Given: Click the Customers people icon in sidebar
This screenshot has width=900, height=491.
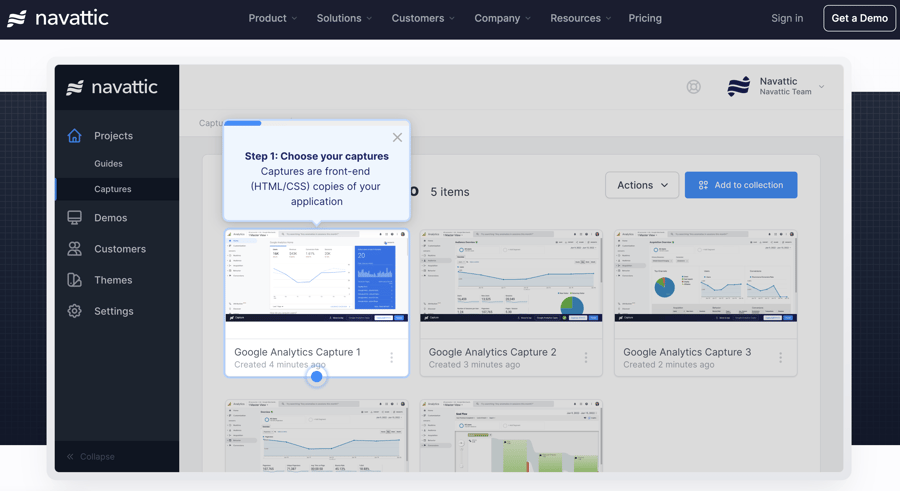Looking at the screenshot, I should [x=74, y=249].
